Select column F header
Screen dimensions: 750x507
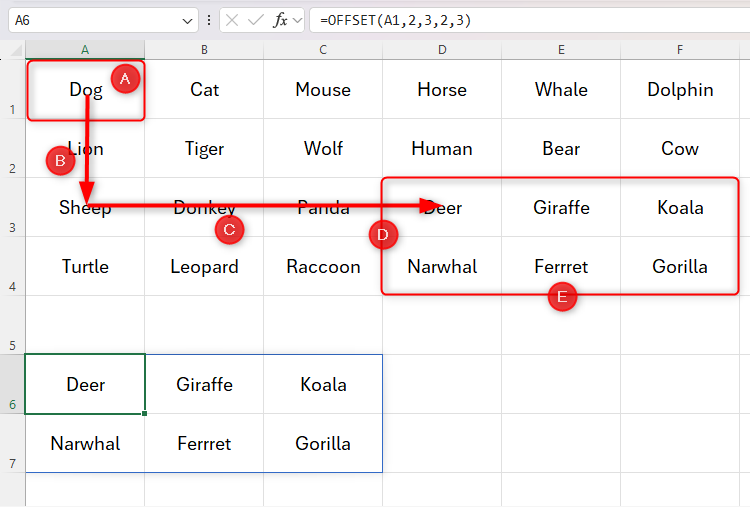680,50
